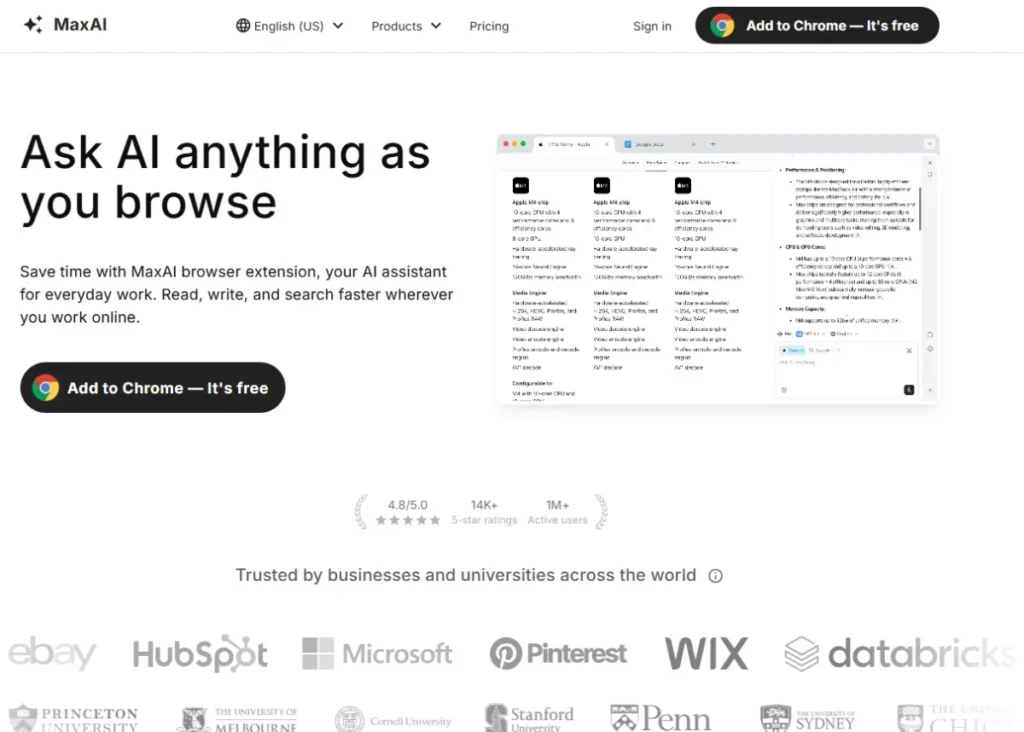Close the sidebar in demo screenshot
1024x732 pixels.
tap(930, 163)
